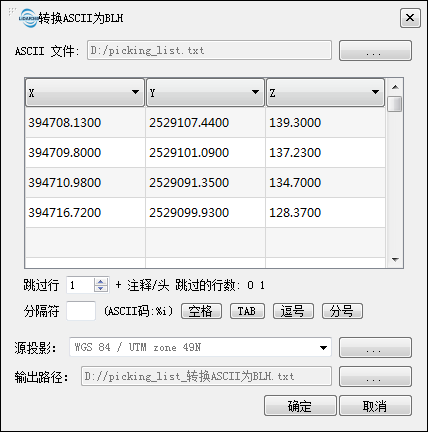The width and height of the screenshot is (428, 432).
Task: Open projection picker next to 源投影
Action: pyautogui.click(x=375, y=348)
